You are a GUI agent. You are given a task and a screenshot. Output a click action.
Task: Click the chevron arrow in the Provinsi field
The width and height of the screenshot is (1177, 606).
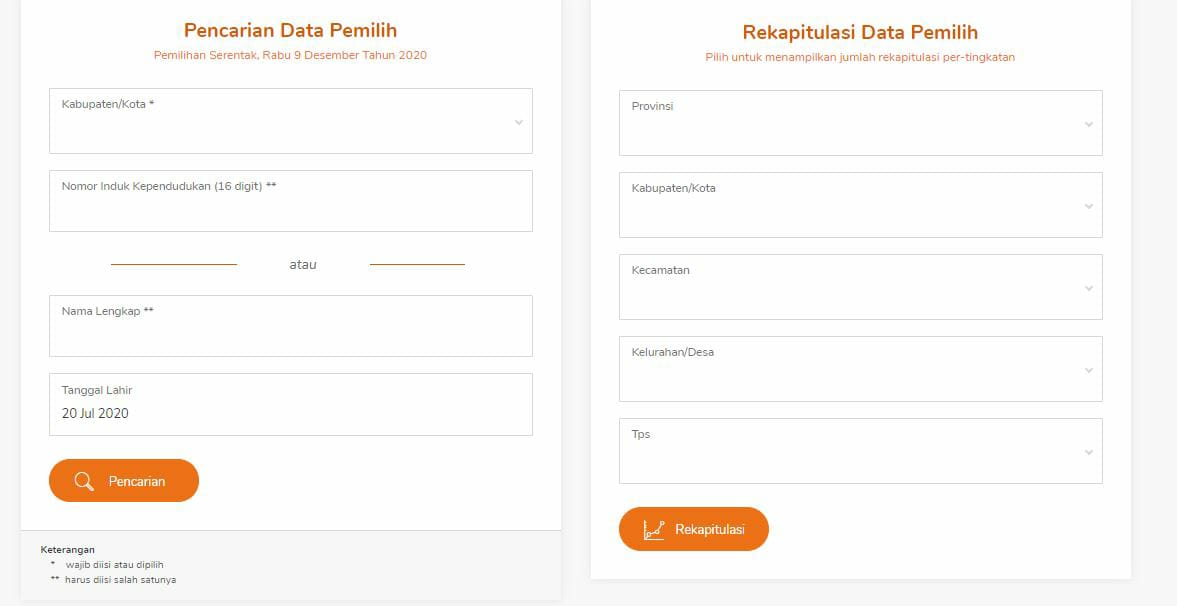point(1088,125)
